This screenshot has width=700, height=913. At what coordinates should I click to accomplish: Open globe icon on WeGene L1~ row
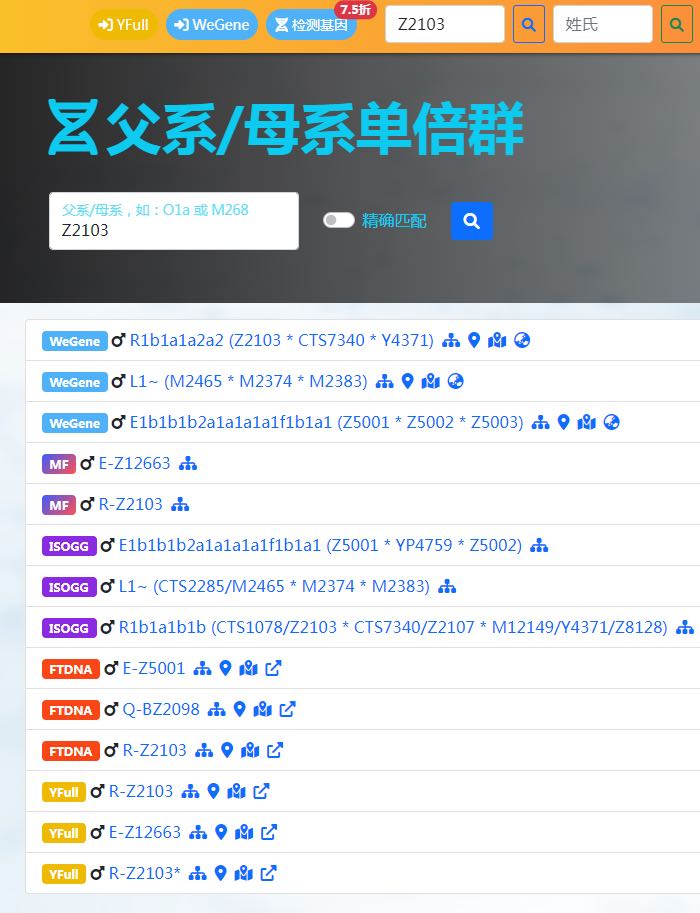click(455, 382)
